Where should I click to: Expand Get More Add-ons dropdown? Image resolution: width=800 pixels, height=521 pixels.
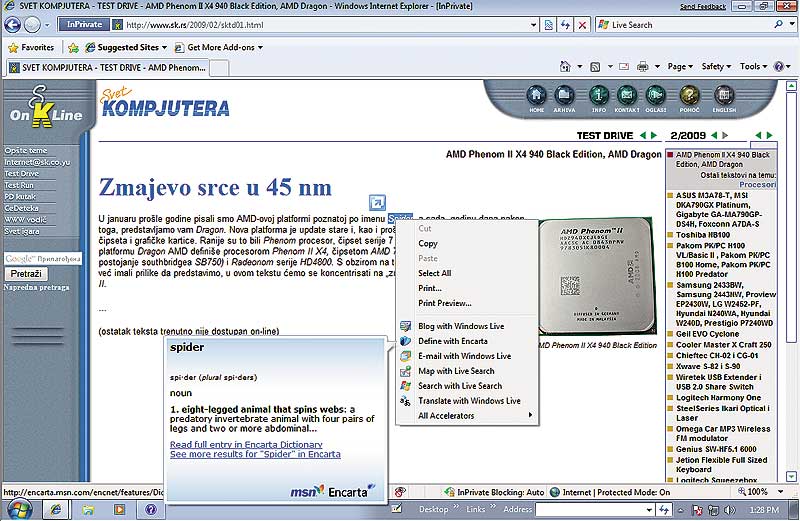click(x=260, y=47)
